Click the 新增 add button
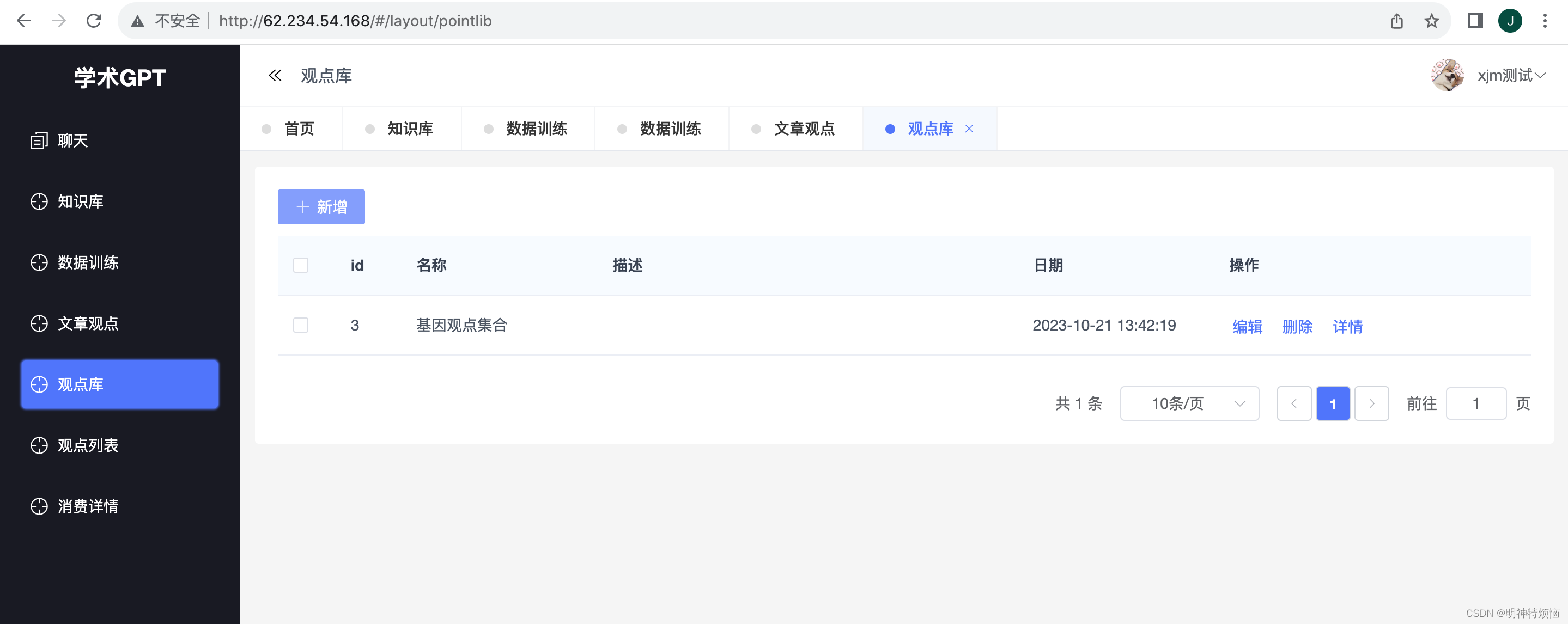Image resolution: width=1568 pixels, height=624 pixels. (321, 207)
